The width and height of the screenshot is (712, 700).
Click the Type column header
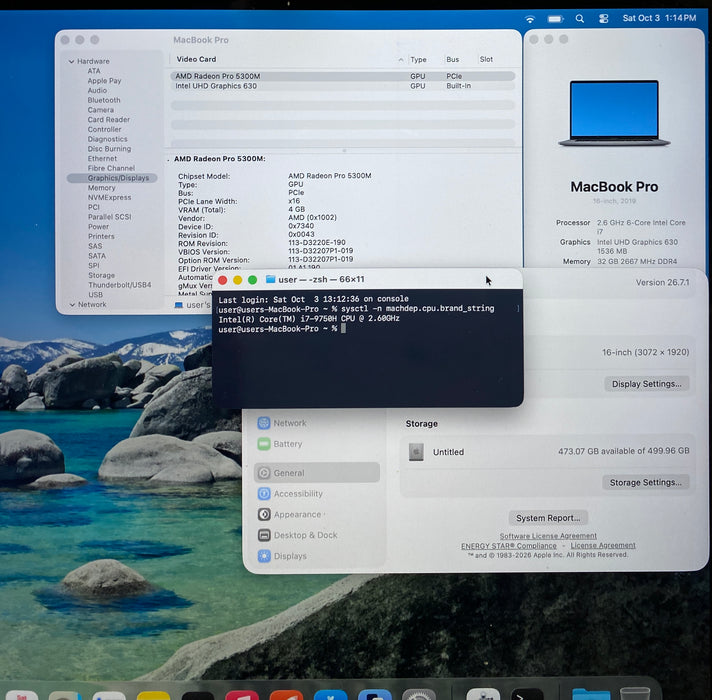click(x=418, y=59)
